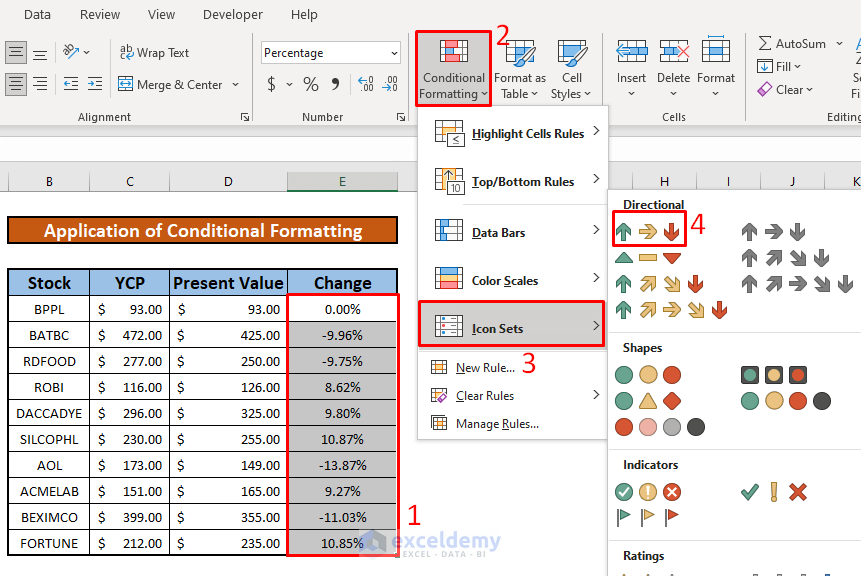Apply Accounting dollar number format
Viewport: 861px width, 576px height.
coord(271,84)
